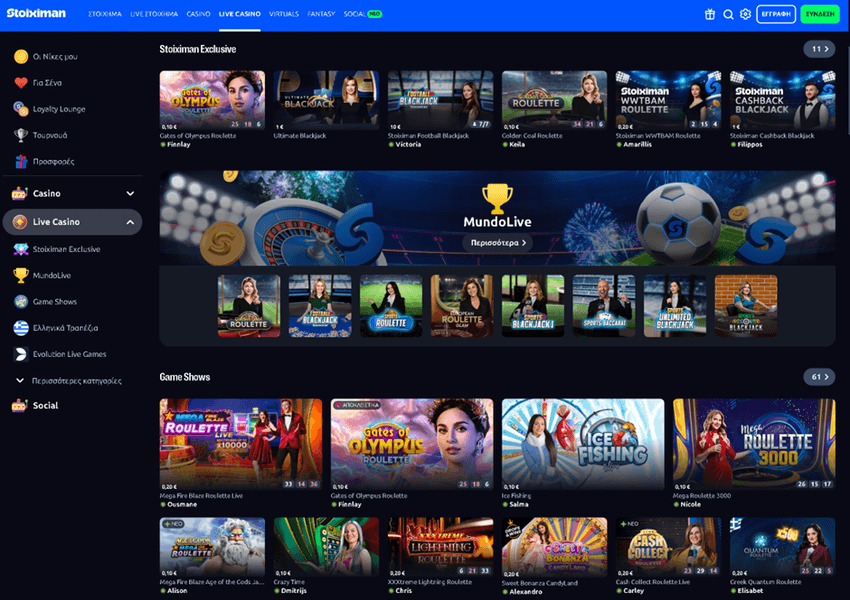Viewport: 850px width, 600px height.
Task: Go to LIVE ΣΤΟΙΧΗΜΑ tab
Action: (x=154, y=14)
